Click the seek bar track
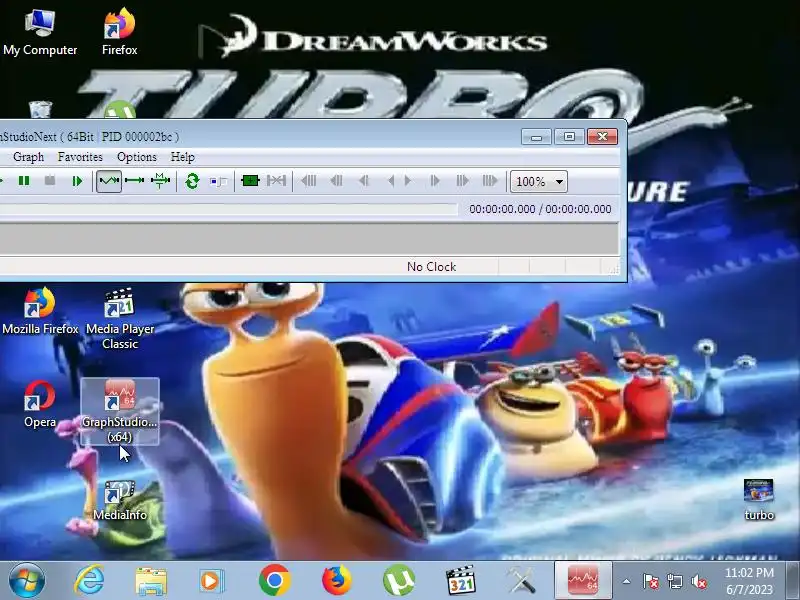This screenshot has width=800, height=600. tap(229, 209)
